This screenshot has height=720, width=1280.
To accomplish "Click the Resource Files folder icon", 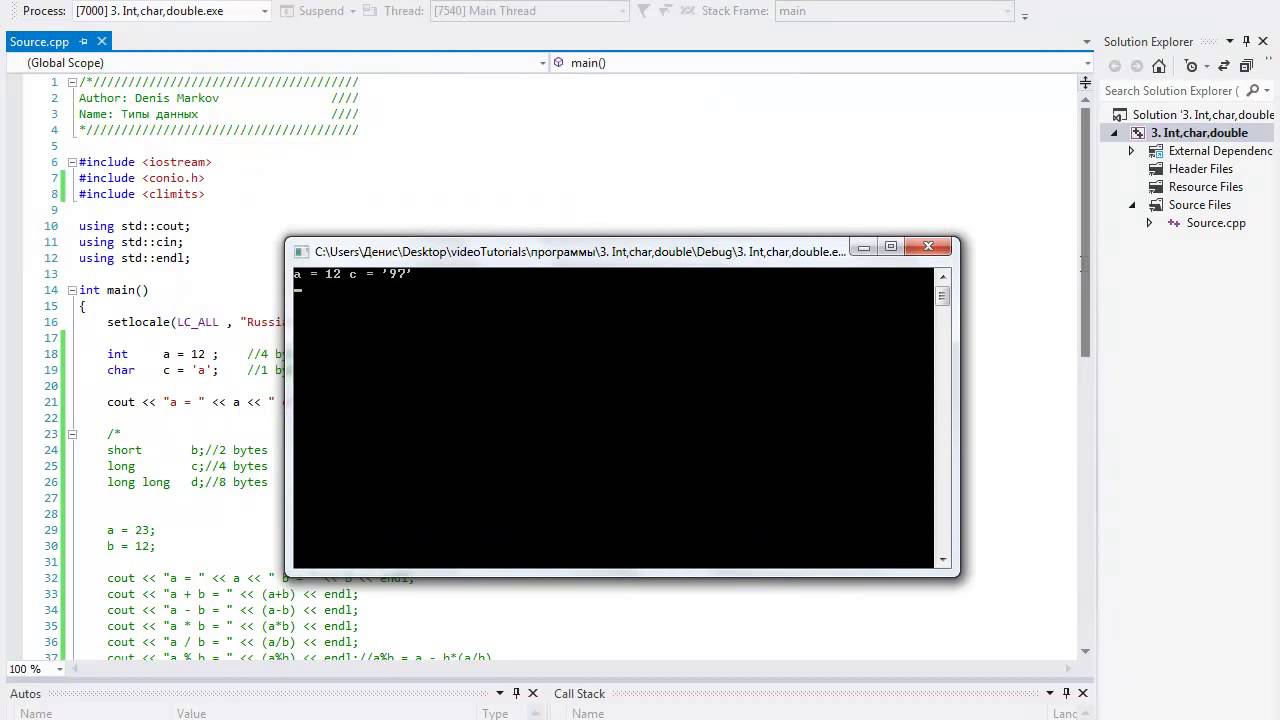I will (1155, 187).
